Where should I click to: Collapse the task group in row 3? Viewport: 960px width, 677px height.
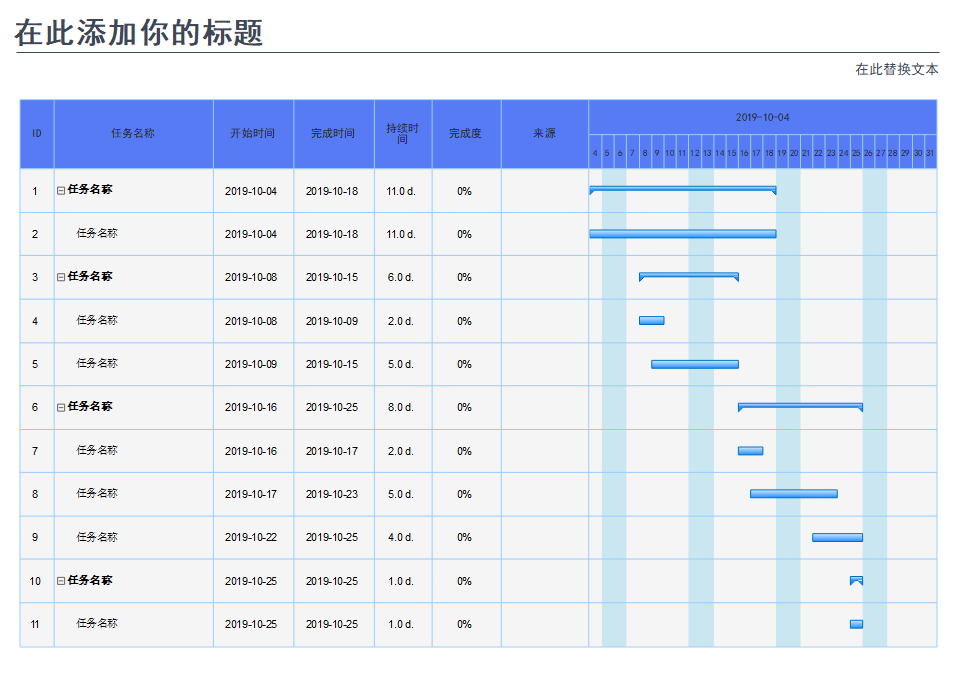[61, 277]
